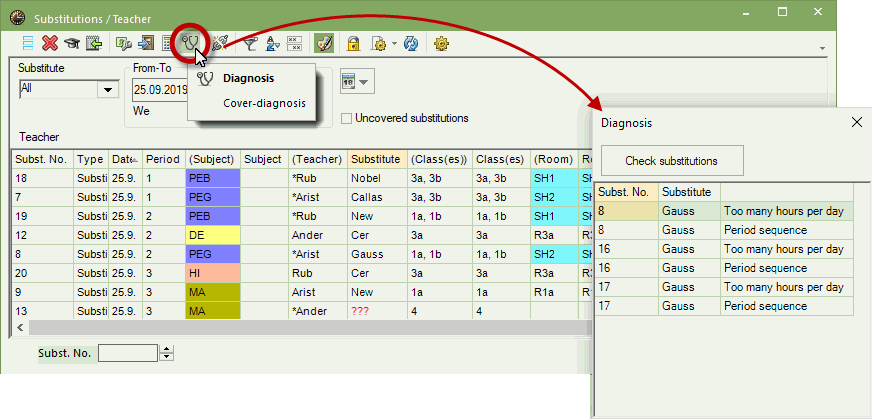The width and height of the screenshot is (872, 419).
Task: Click the graduation cap teacher icon
Action: point(72,43)
